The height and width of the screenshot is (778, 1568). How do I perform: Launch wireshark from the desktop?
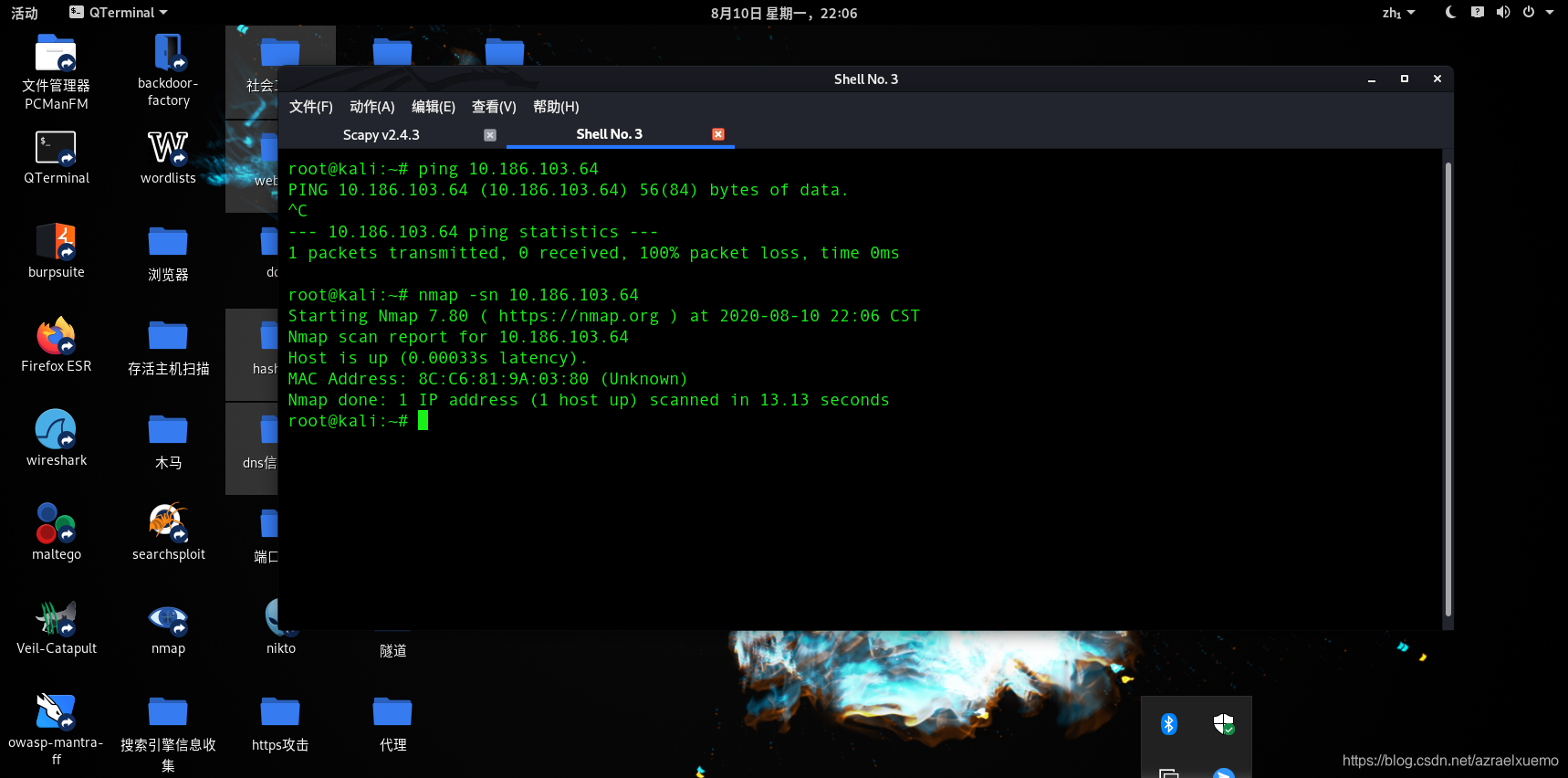(56, 438)
